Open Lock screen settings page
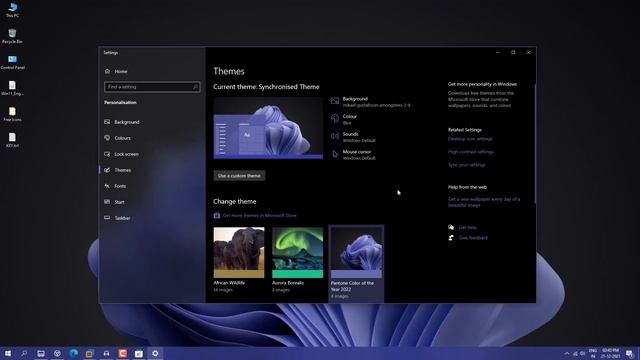640x360 pixels. pyautogui.click(x=121, y=154)
